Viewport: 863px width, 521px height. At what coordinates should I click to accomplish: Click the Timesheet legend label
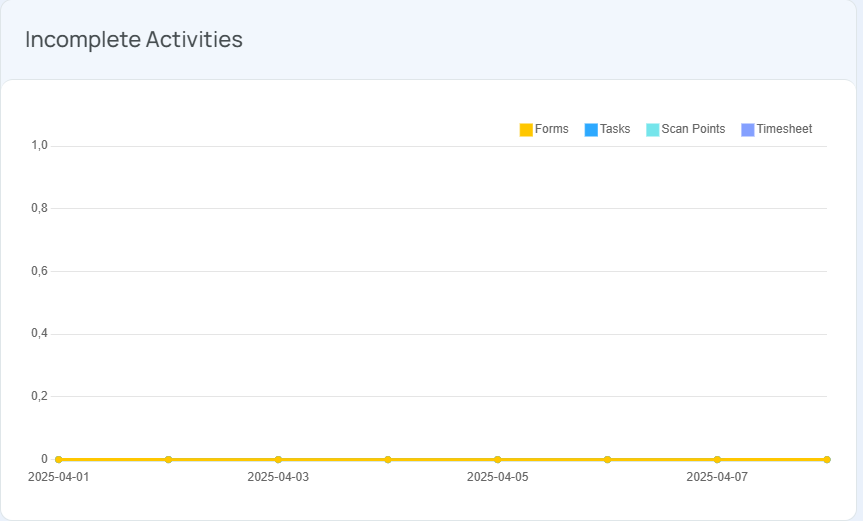pyautogui.click(x=784, y=129)
